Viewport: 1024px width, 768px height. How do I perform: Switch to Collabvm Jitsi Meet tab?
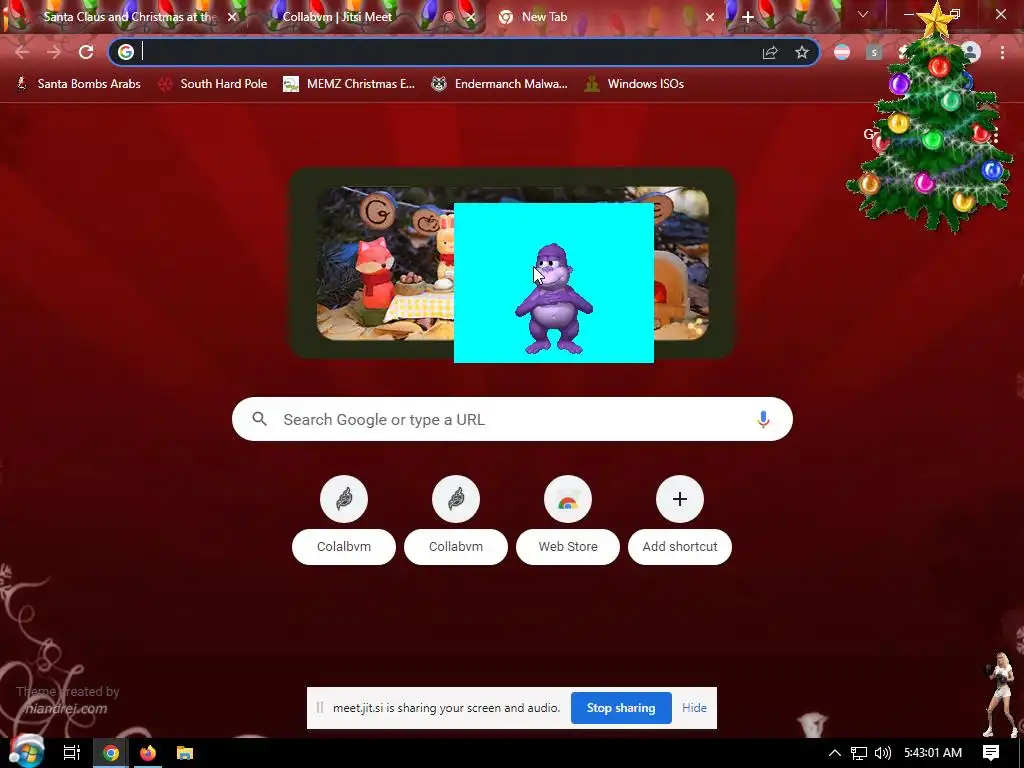[x=337, y=17]
